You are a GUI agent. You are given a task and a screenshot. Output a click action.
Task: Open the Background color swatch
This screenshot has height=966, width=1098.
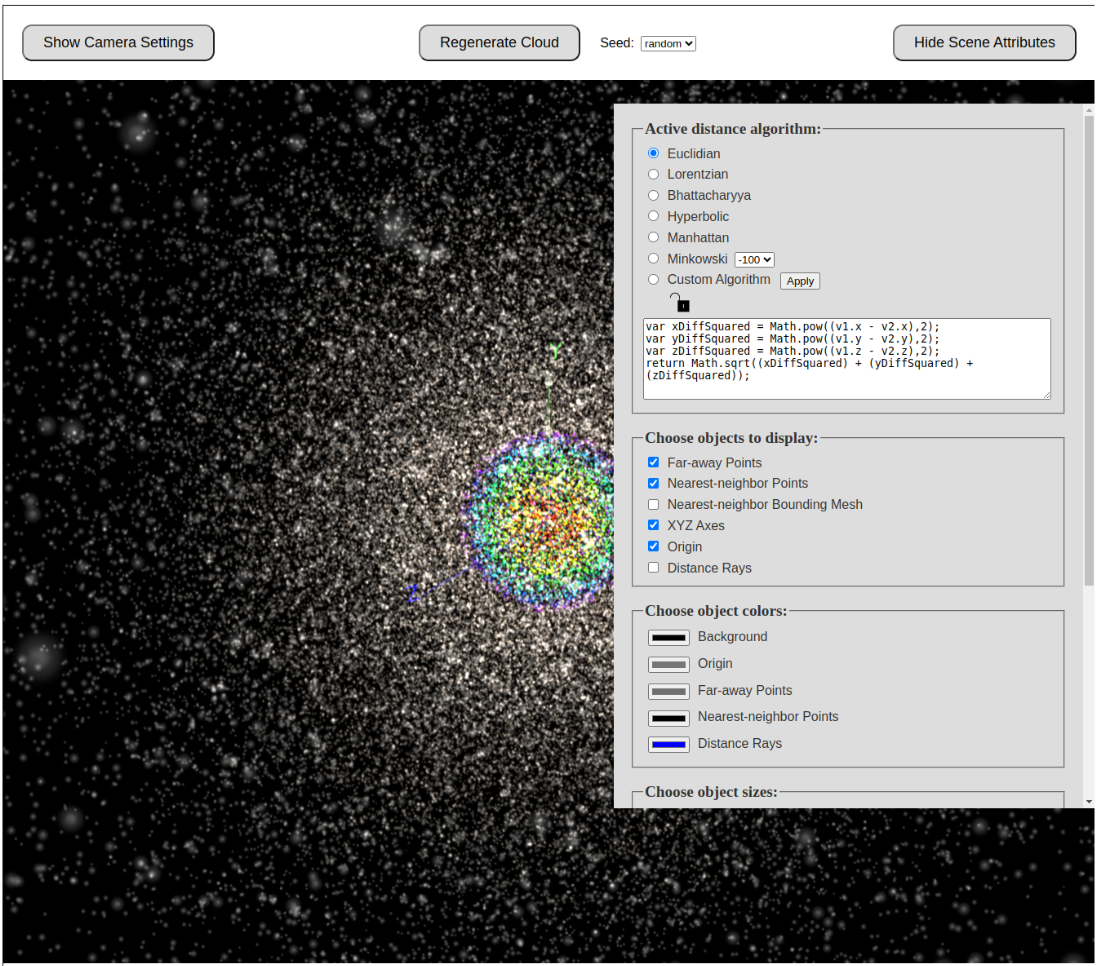(x=668, y=637)
